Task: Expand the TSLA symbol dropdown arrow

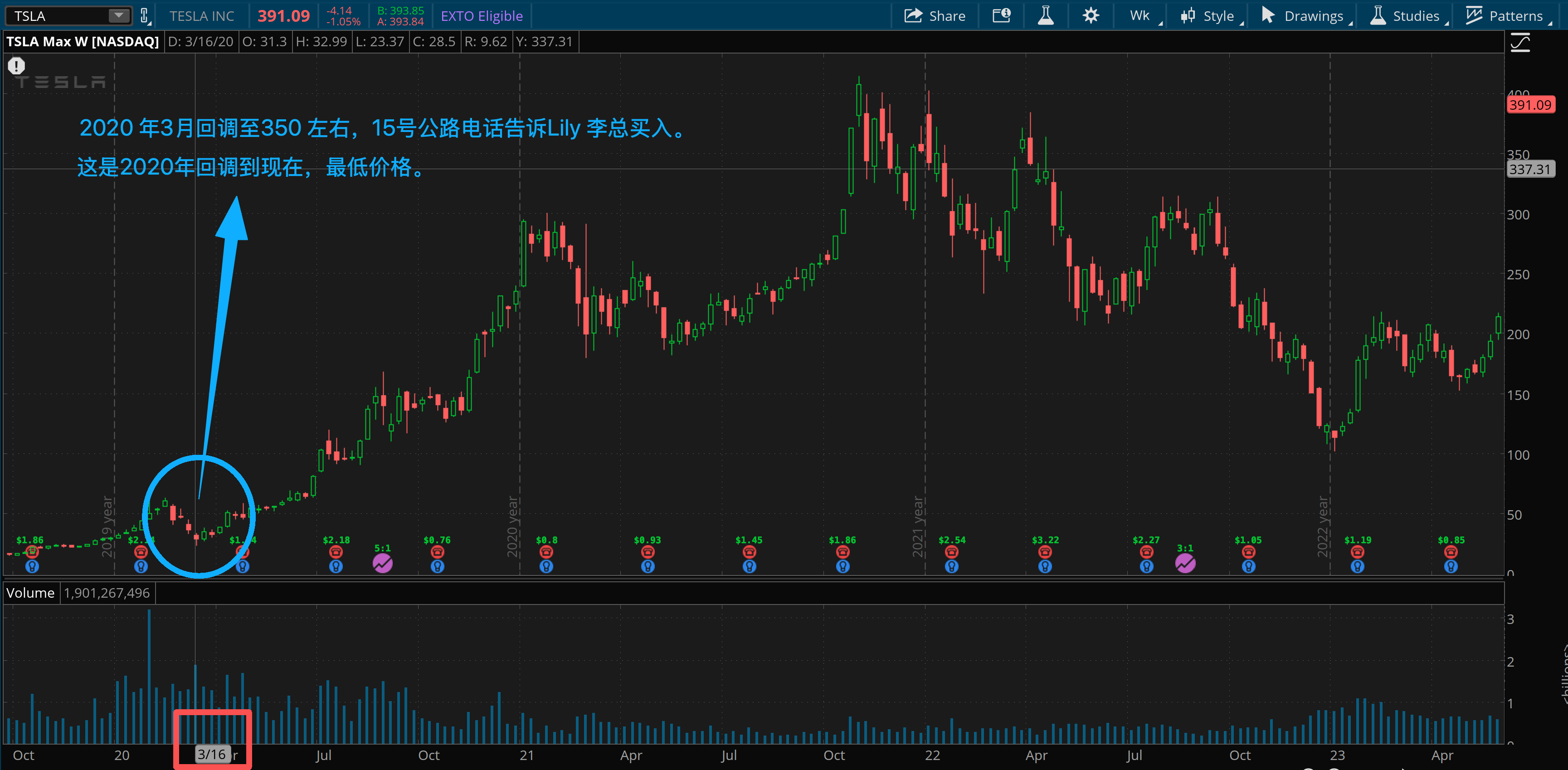Action: tap(119, 16)
